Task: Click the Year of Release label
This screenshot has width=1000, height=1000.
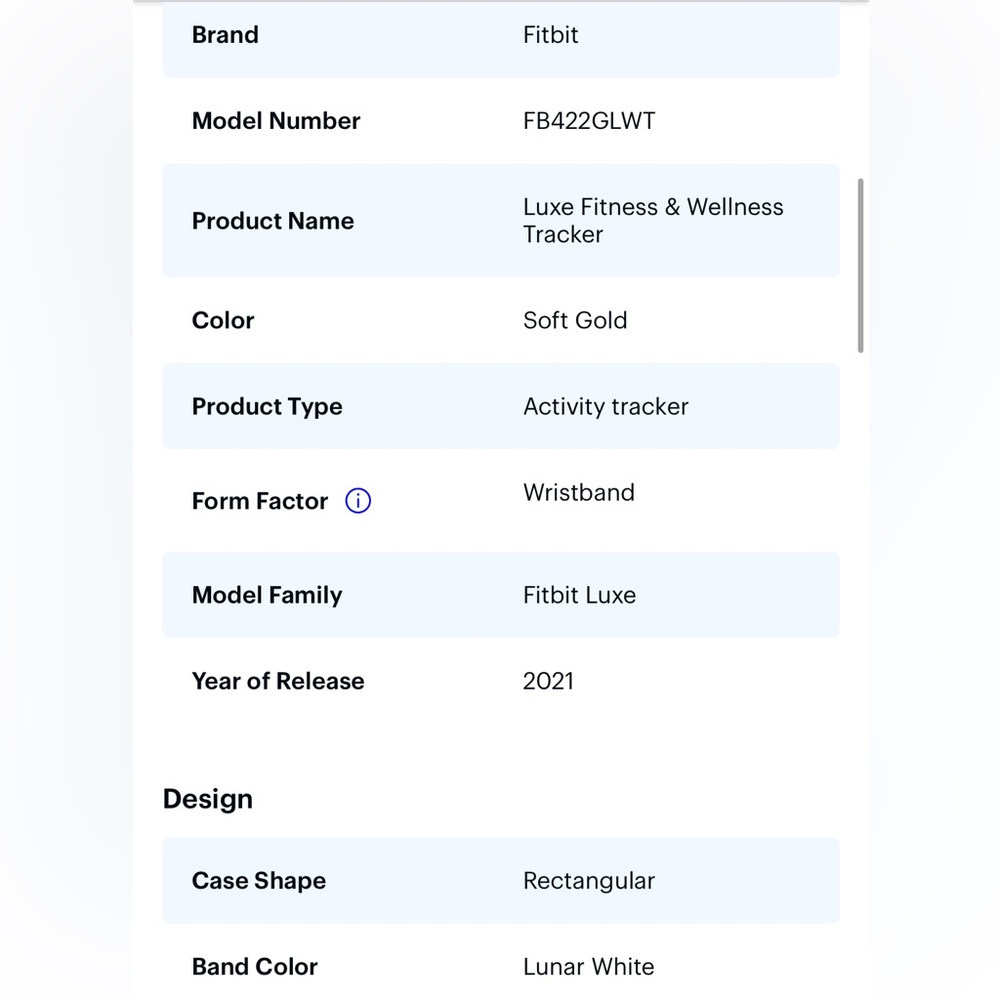Action: pyautogui.click(x=278, y=681)
